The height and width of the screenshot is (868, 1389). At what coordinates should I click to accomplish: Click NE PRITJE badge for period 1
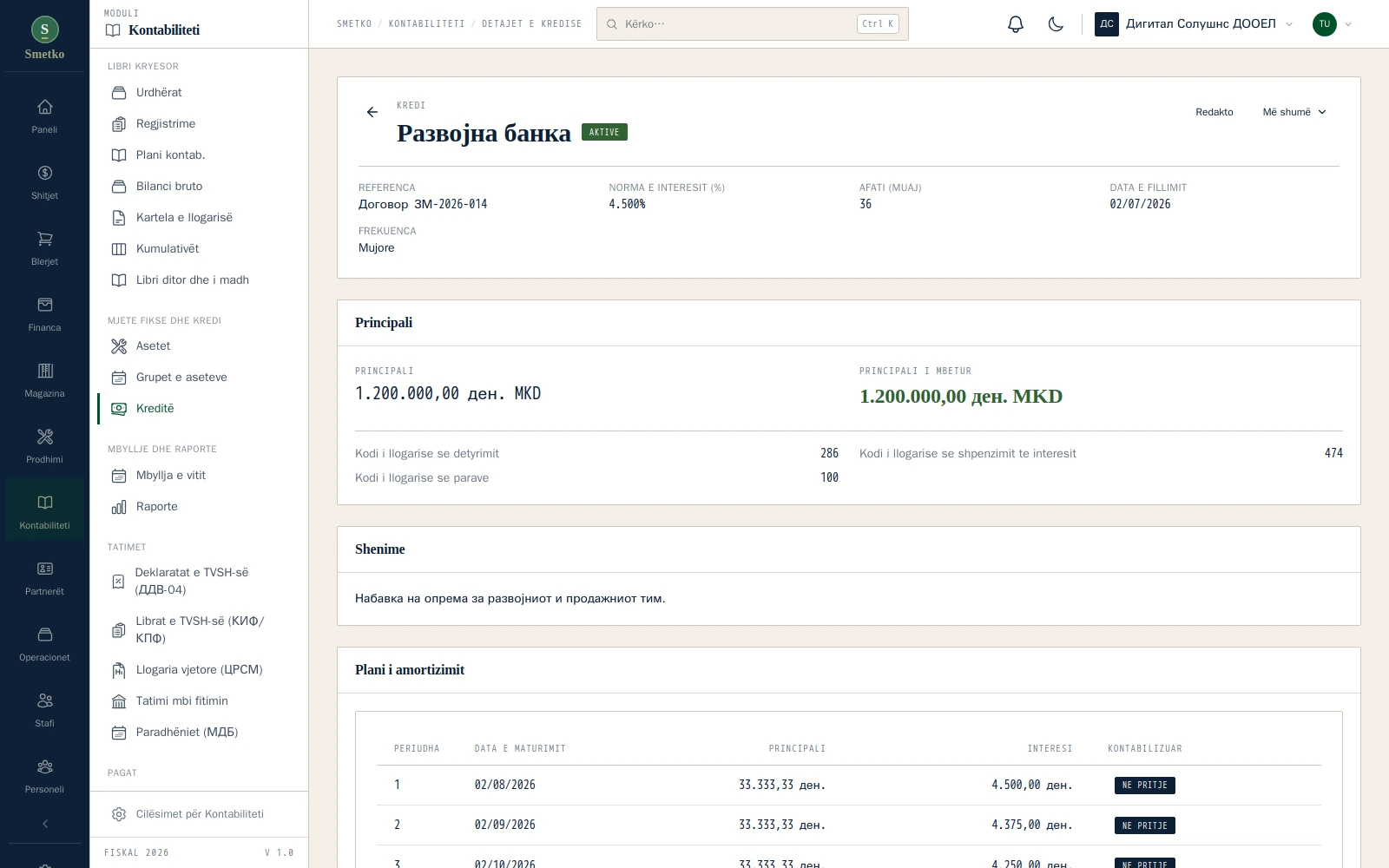tap(1144, 786)
